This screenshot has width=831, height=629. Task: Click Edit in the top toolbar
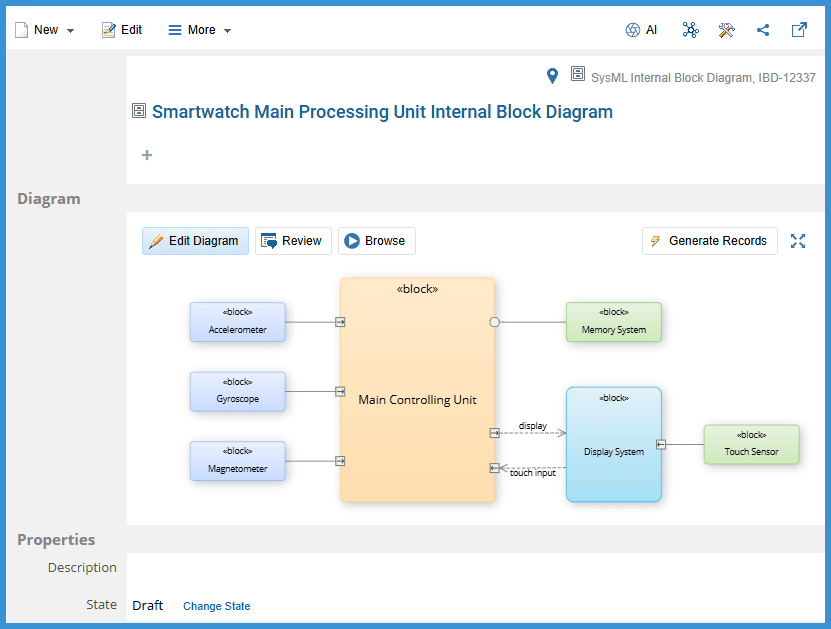pyautogui.click(x=122, y=30)
